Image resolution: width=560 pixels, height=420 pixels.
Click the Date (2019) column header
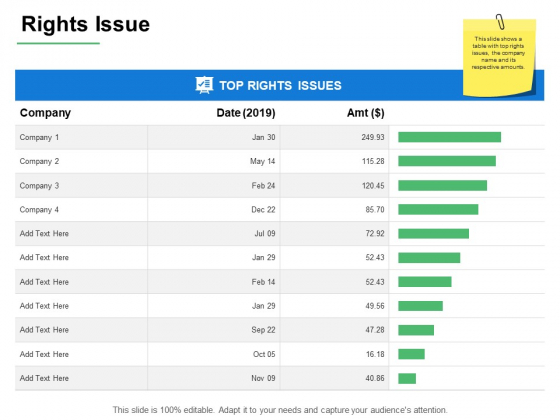pos(246,113)
